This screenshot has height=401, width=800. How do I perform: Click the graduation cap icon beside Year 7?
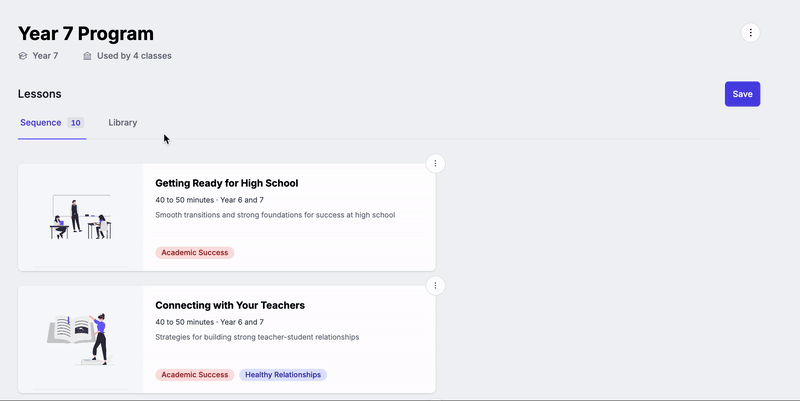(22, 56)
